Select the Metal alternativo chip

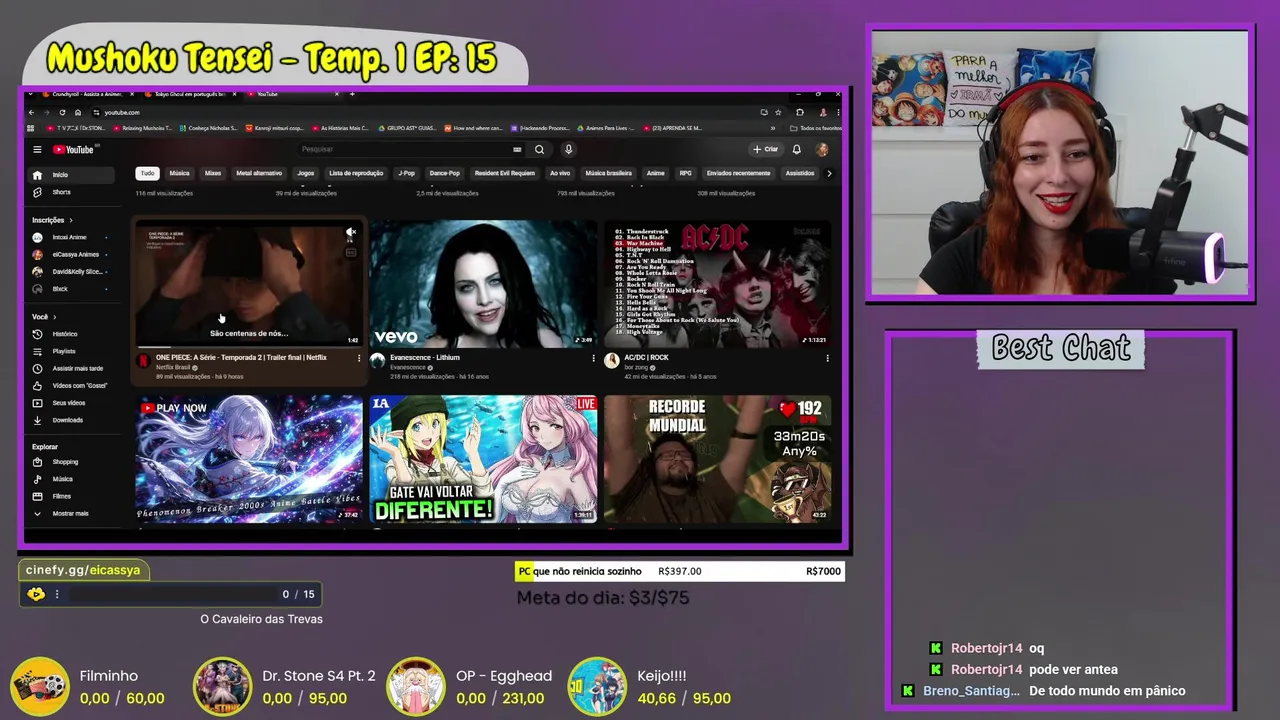[259, 173]
